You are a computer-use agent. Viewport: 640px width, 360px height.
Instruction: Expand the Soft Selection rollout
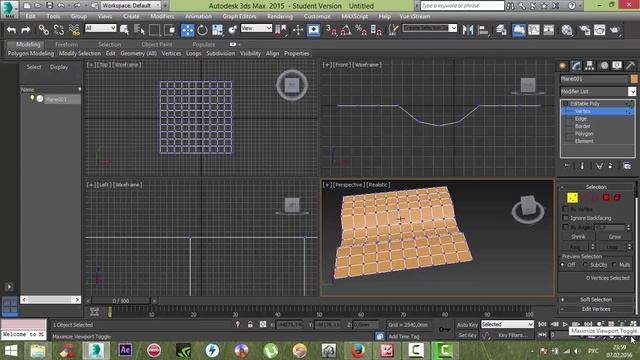coord(596,300)
